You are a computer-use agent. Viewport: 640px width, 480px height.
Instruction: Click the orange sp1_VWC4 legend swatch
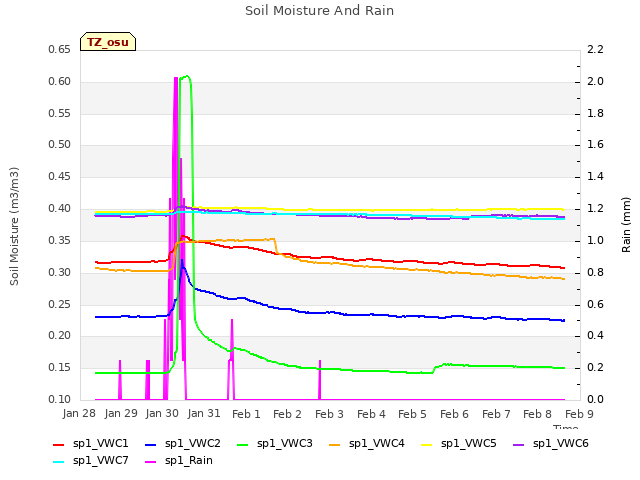335,444
